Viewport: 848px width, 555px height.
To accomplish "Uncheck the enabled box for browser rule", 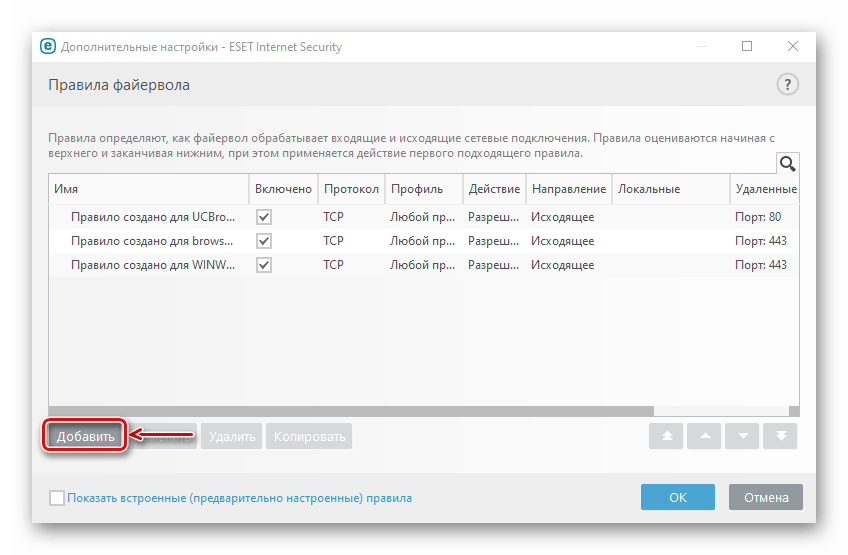I will tap(264, 241).
